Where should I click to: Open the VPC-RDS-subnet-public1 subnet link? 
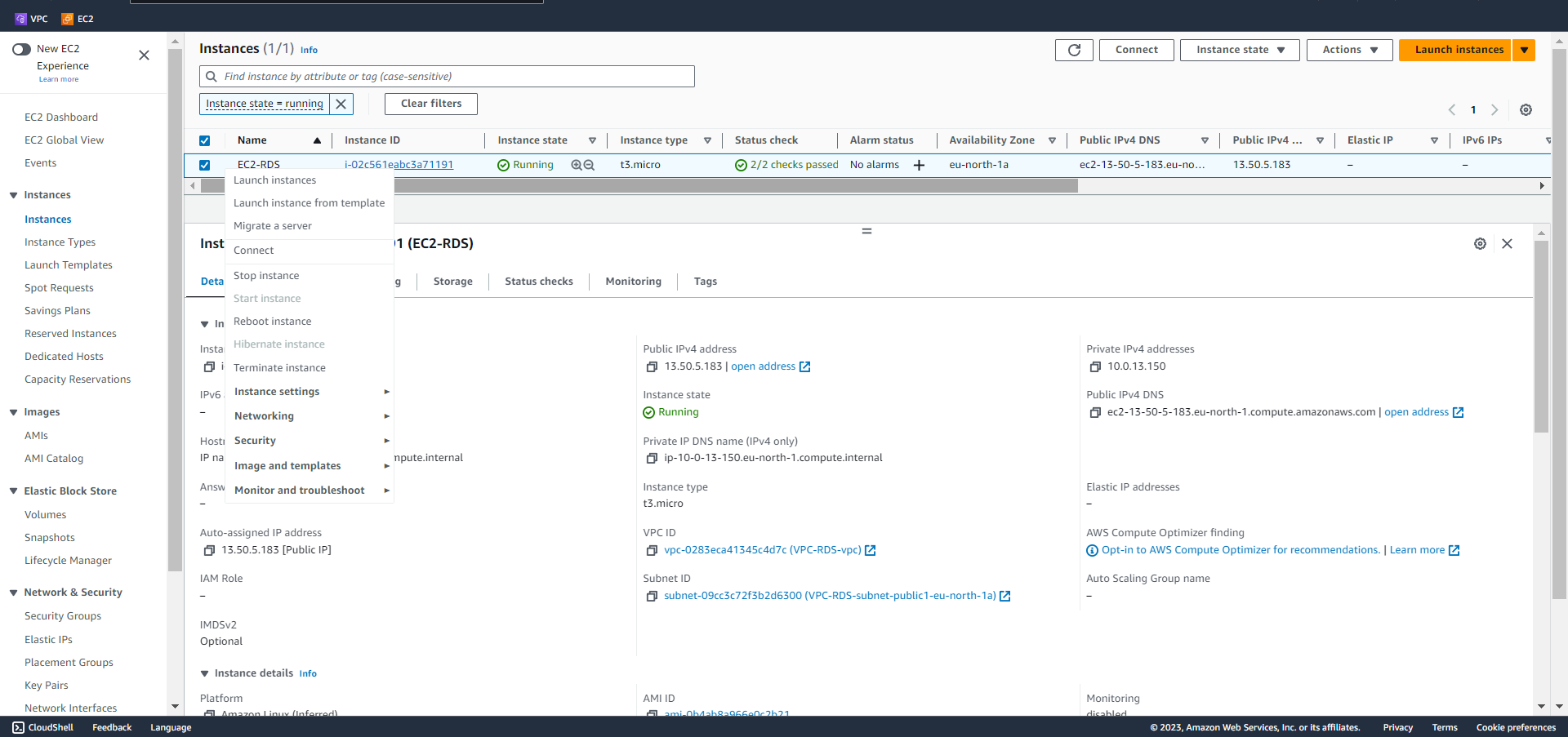(x=830, y=596)
